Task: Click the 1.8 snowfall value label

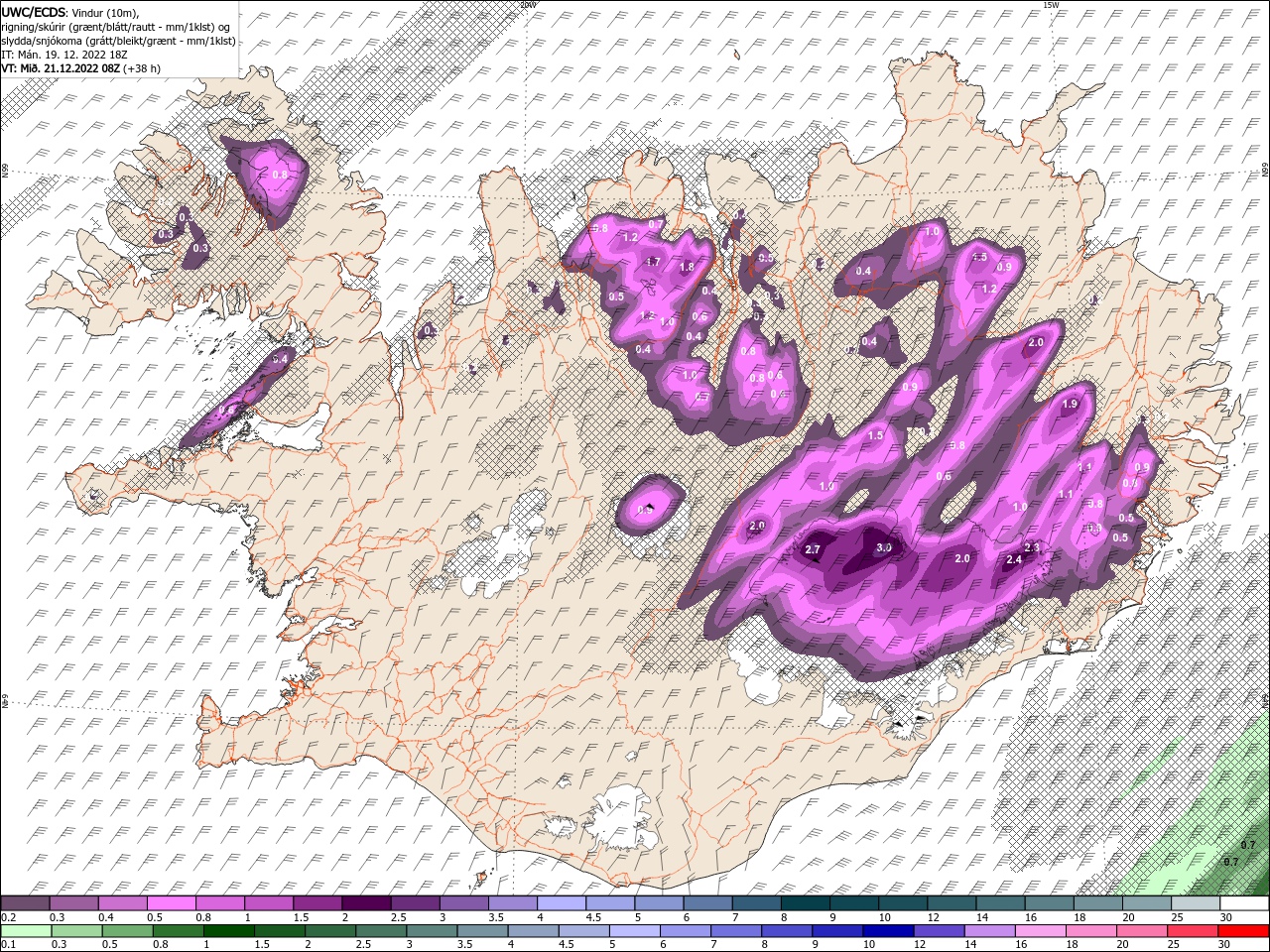Action: [686, 267]
